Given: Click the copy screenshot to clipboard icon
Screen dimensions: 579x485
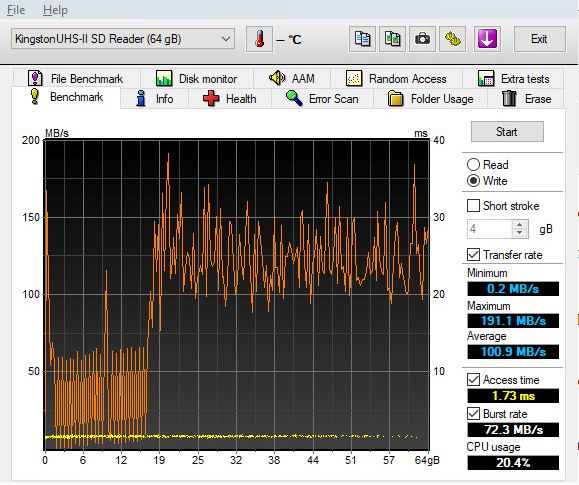Looking at the screenshot, I should (393, 39).
